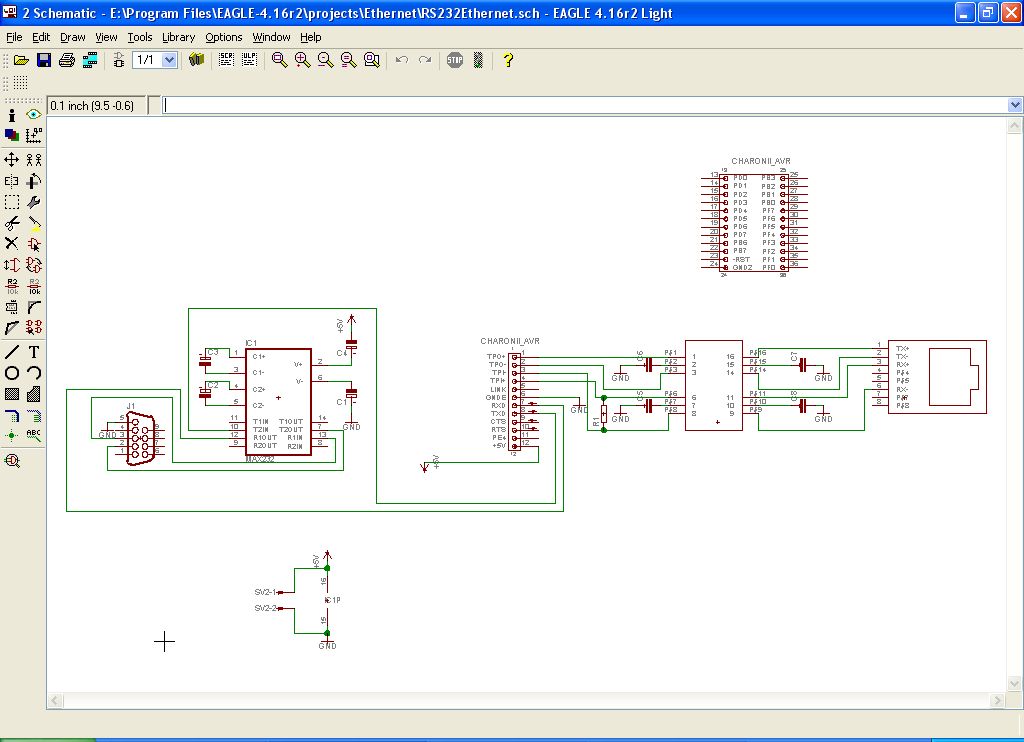Click the vertical scrollbar down arrow
The width and height of the screenshot is (1024, 742).
[x=1014, y=684]
